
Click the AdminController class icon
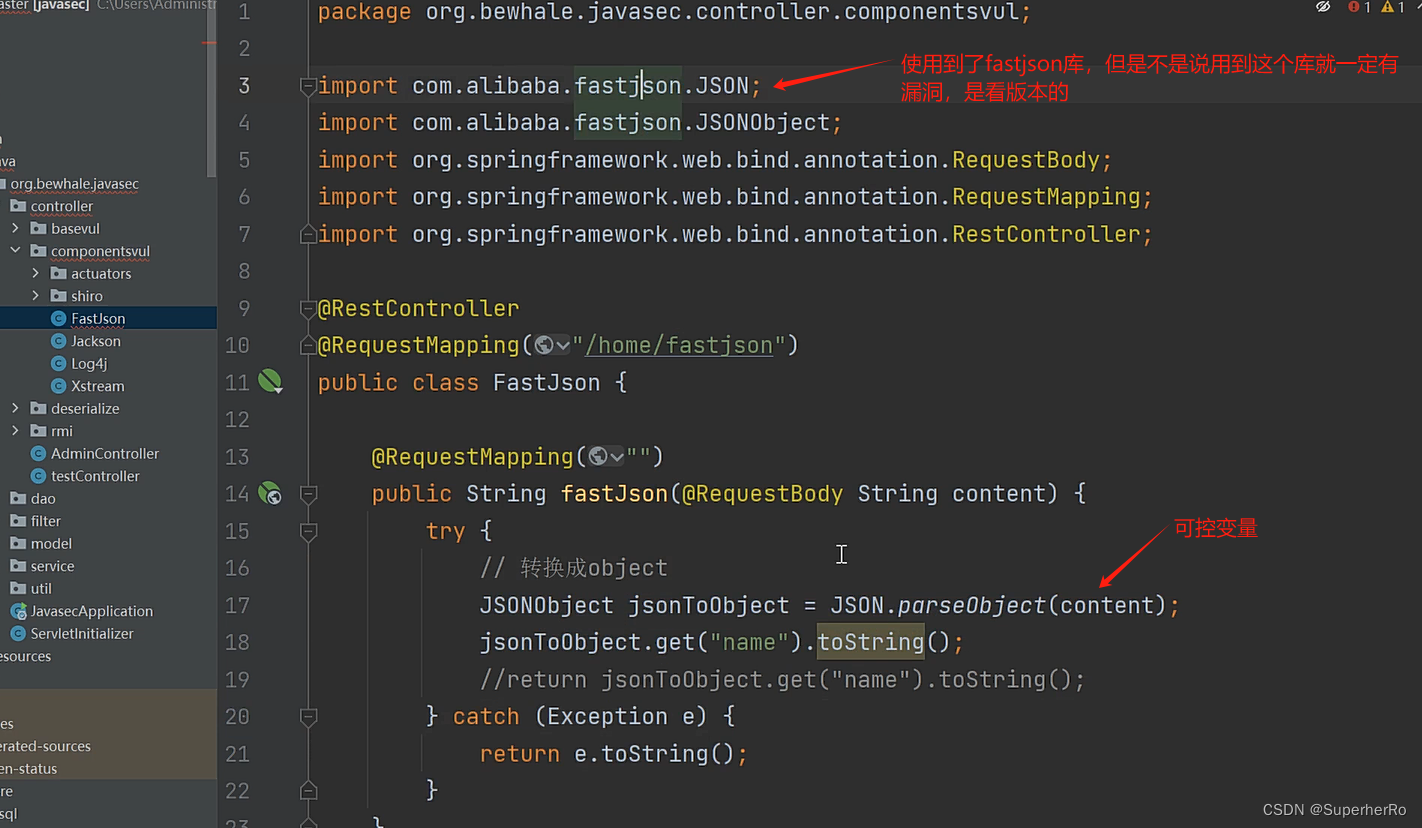click(38, 453)
